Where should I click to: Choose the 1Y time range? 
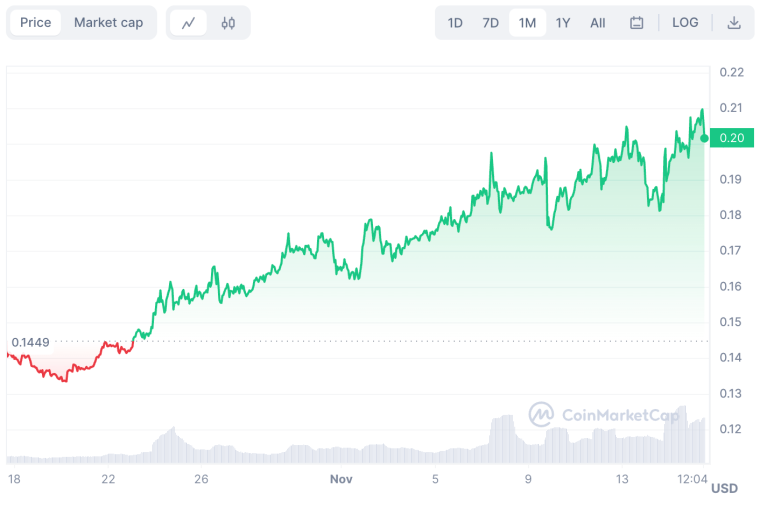pos(563,23)
